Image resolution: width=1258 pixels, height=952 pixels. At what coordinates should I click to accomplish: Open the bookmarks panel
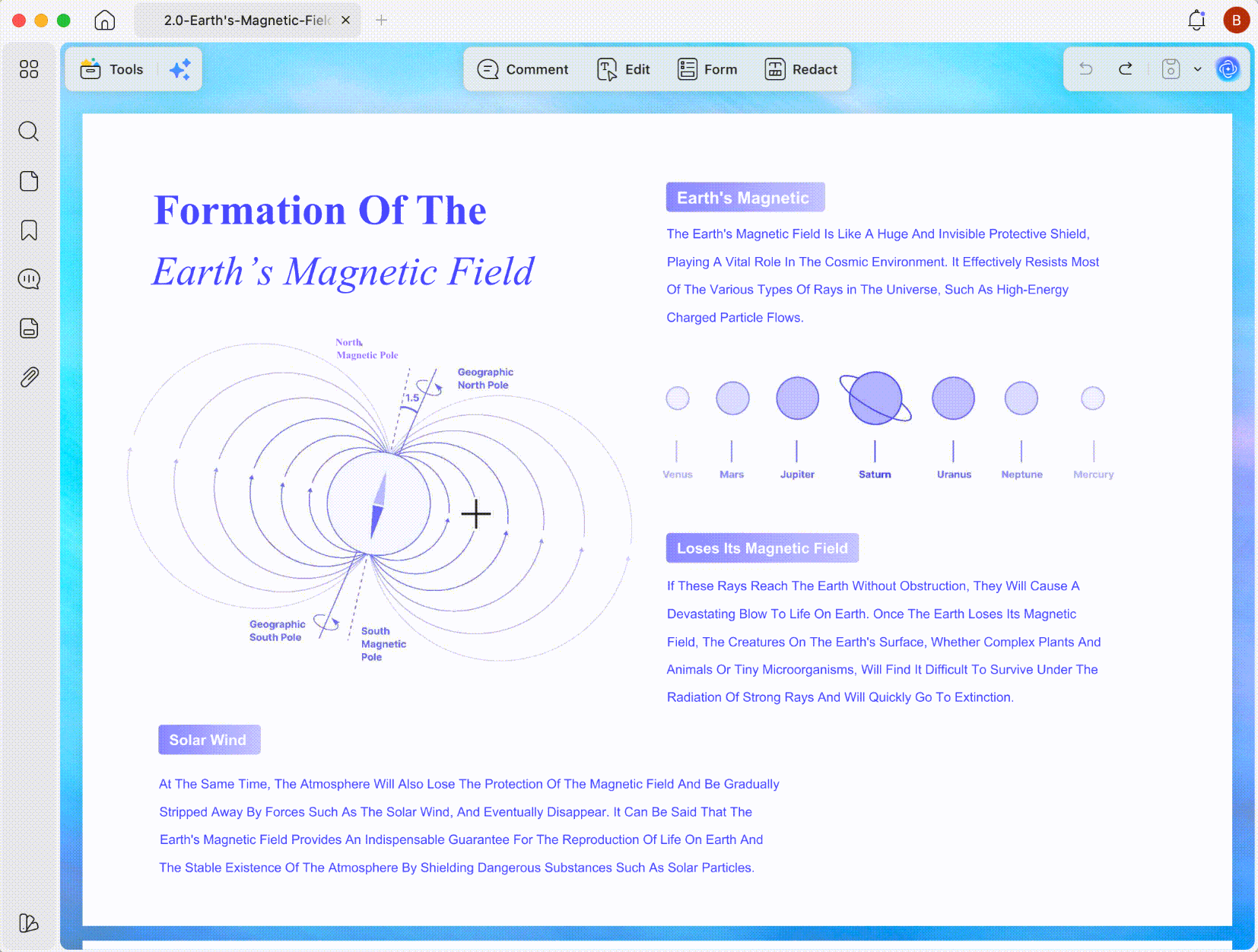29,230
